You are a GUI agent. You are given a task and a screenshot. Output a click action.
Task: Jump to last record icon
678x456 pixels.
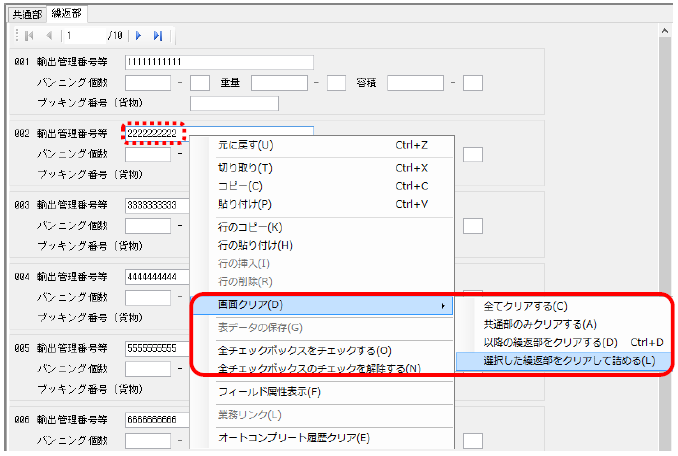158,35
